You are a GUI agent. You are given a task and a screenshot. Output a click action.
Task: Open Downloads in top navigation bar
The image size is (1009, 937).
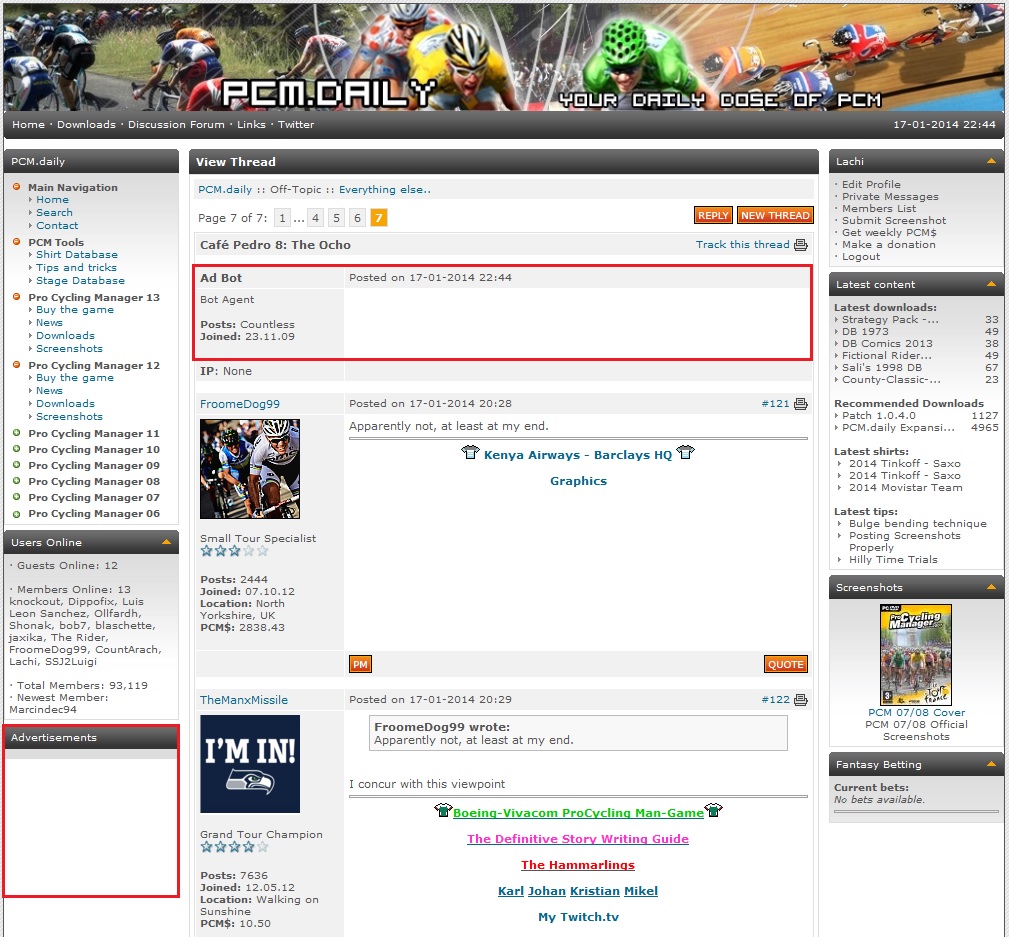pyautogui.click(x=86, y=125)
